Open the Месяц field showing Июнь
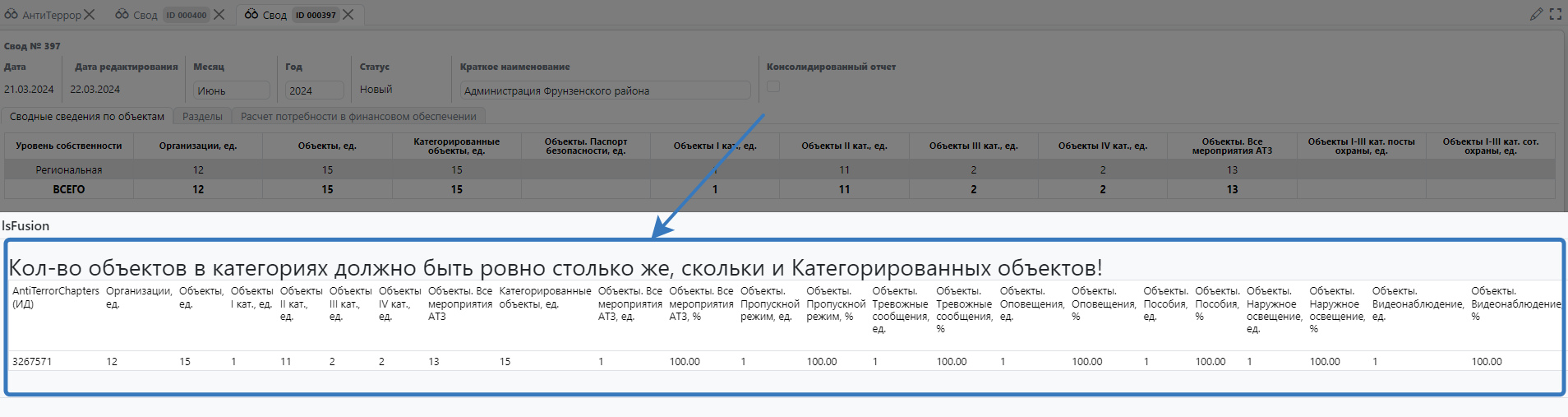This screenshot has width=1568, height=417. point(231,90)
